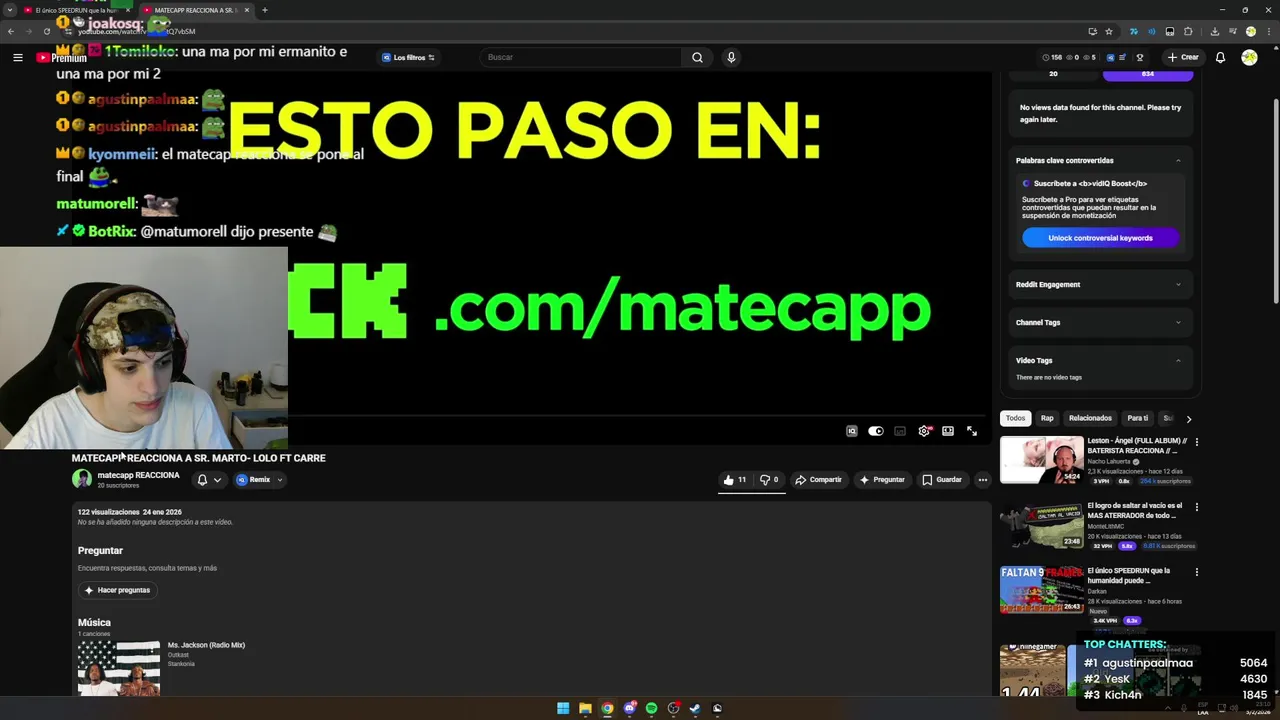Click the vidIQ trophy icon in header
Viewport: 1280px width, 720px height.
pos(1139,57)
